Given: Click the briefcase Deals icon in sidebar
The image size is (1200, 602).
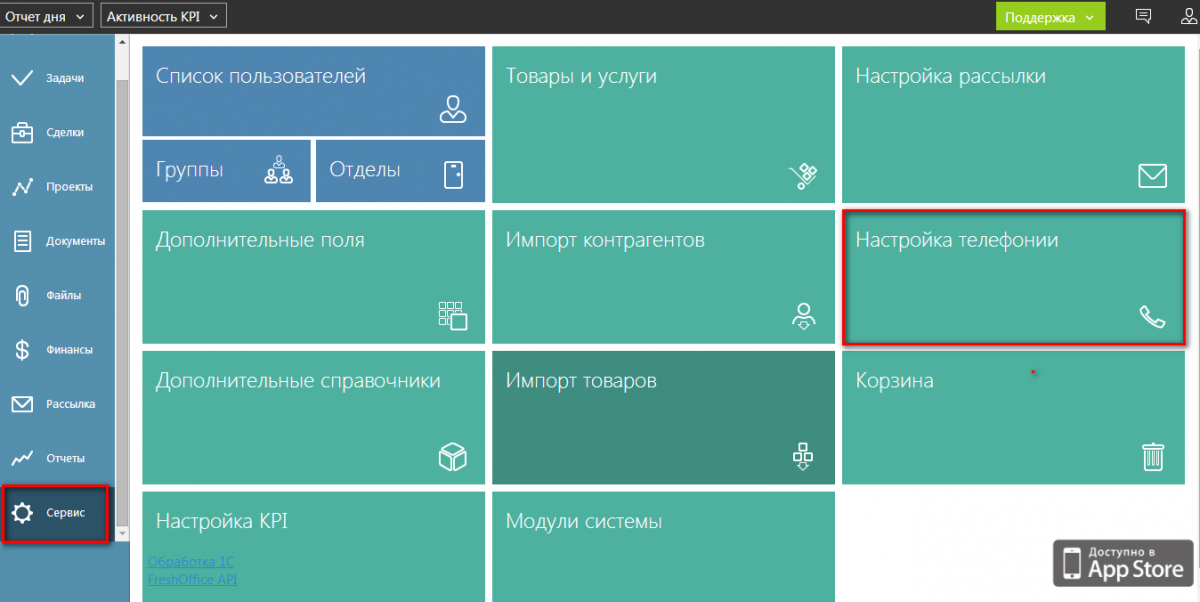Looking at the screenshot, I should tap(22, 133).
